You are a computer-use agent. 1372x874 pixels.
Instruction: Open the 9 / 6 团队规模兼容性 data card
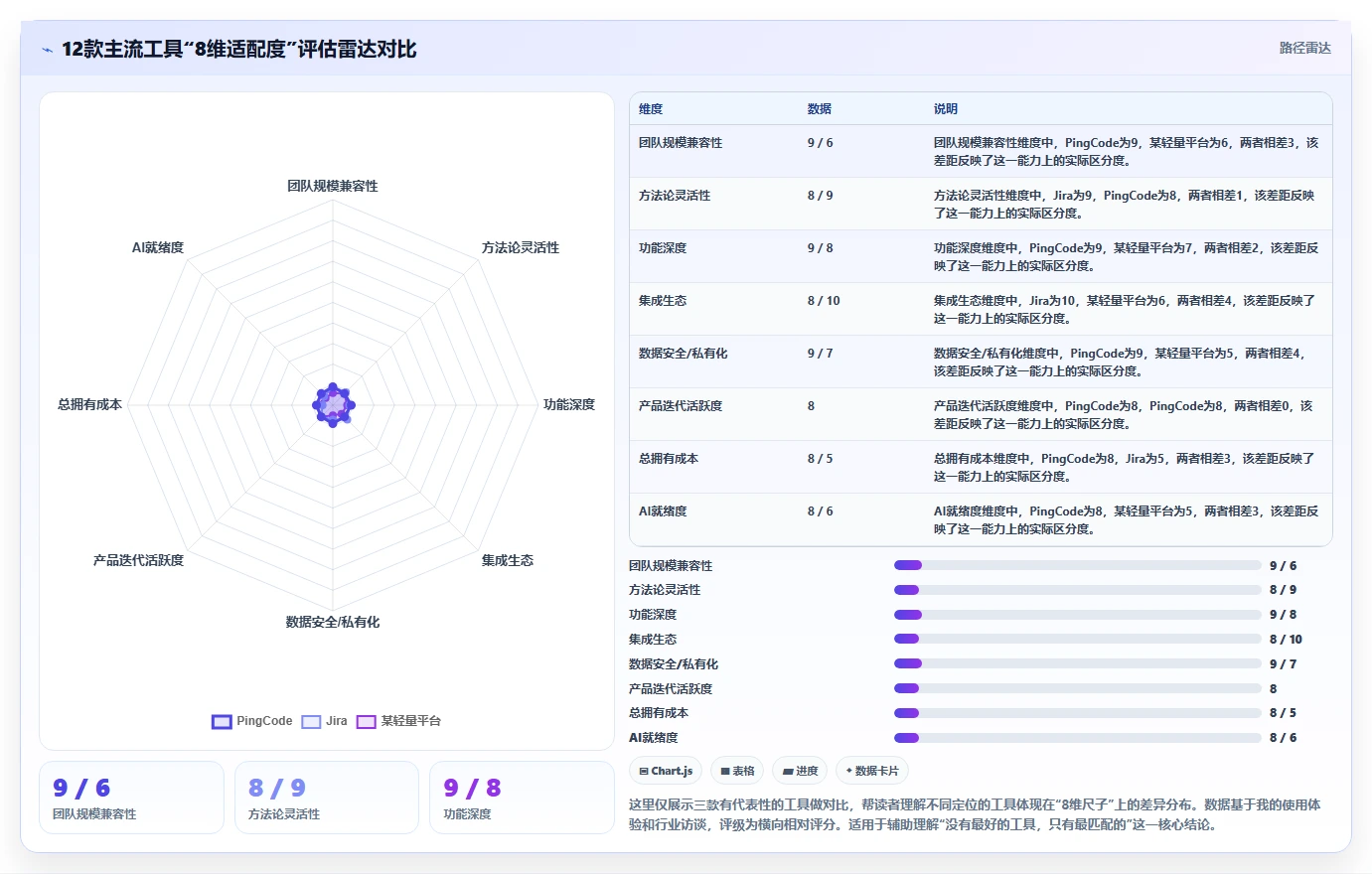coord(131,798)
